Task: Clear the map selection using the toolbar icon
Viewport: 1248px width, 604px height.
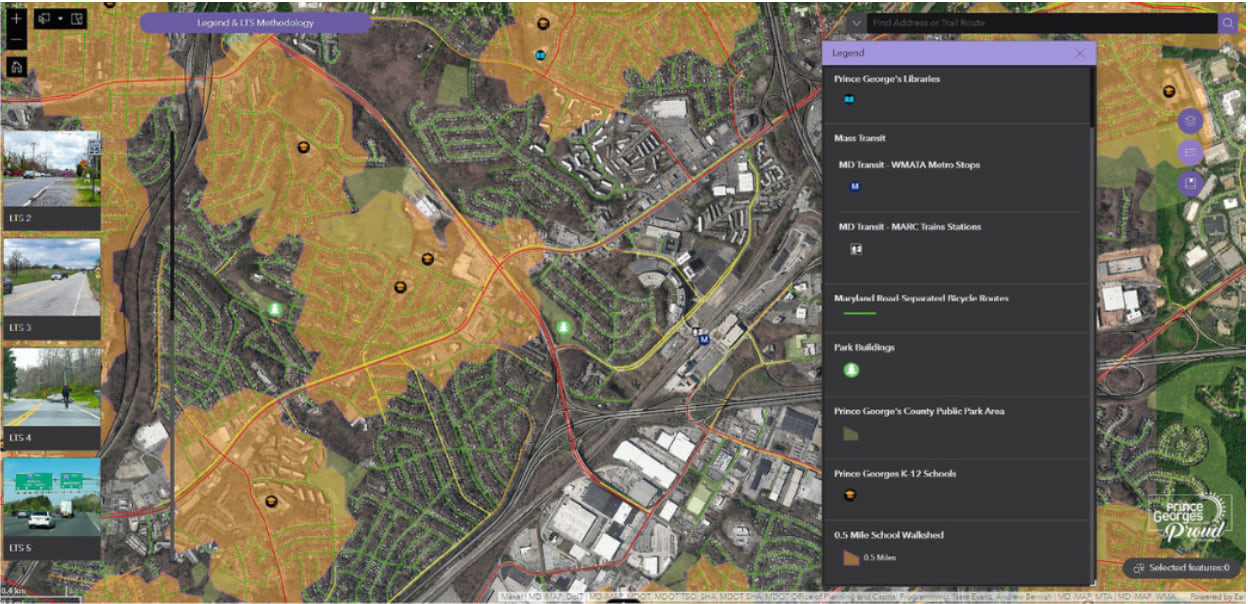Action: (78, 19)
